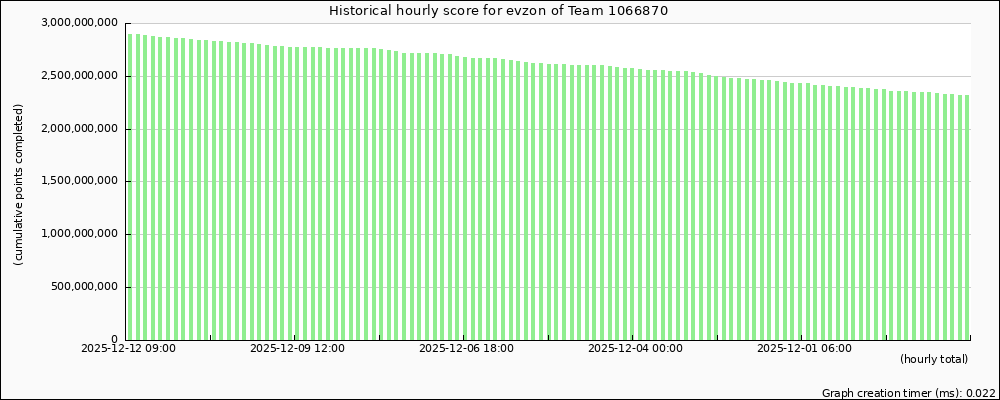
Task: Select the 1,500,000,000 y-axis value
Action: click(x=82, y=182)
